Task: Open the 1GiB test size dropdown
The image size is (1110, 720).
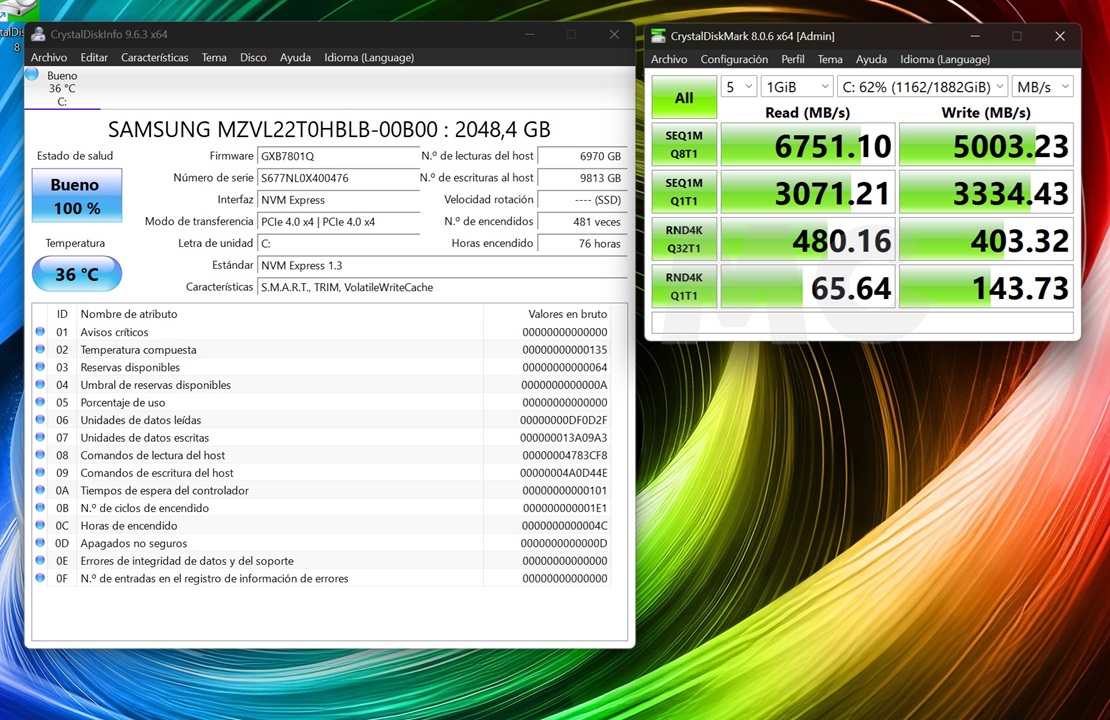Action: (795, 87)
